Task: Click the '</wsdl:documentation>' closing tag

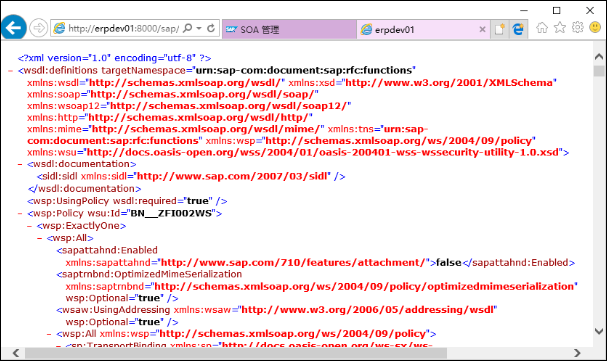Action: [x=84, y=189]
